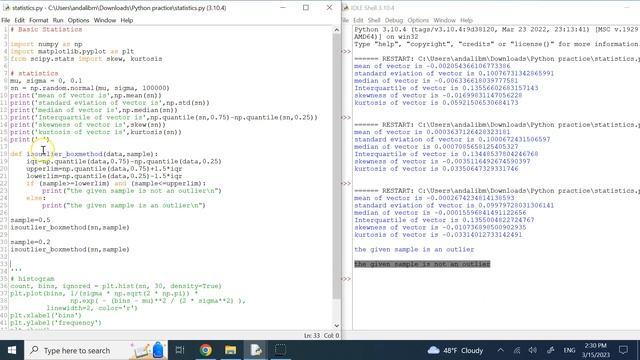The height and width of the screenshot is (360, 640).
Task: Click the pen workspace tray icon
Action: click(x=550, y=350)
